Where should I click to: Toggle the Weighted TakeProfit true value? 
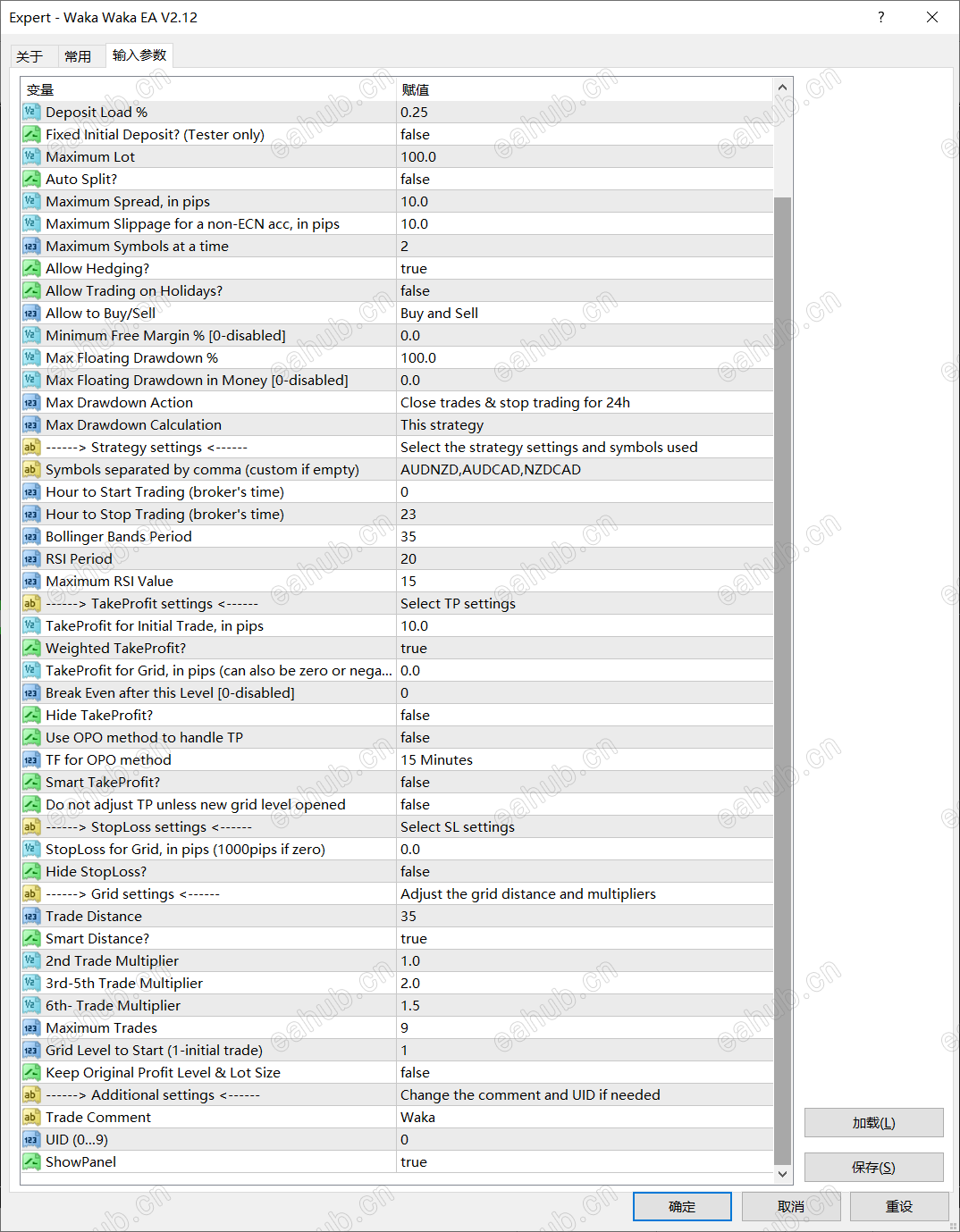[585, 648]
